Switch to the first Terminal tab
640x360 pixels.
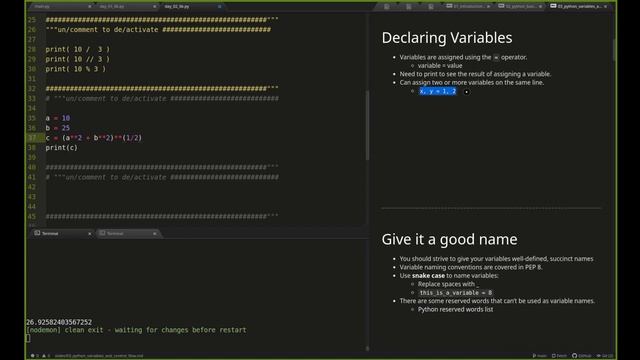click(x=61, y=233)
